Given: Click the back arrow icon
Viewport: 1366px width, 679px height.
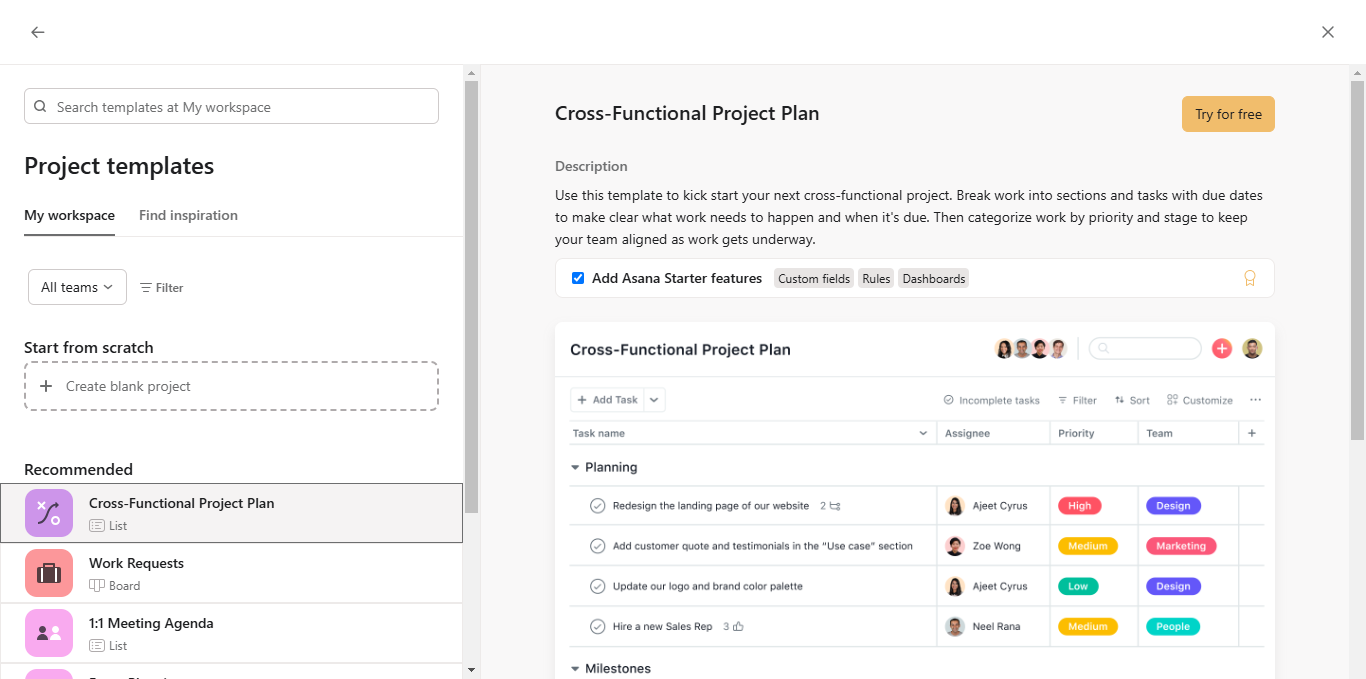Looking at the screenshot, I should [x=38, y=32].
